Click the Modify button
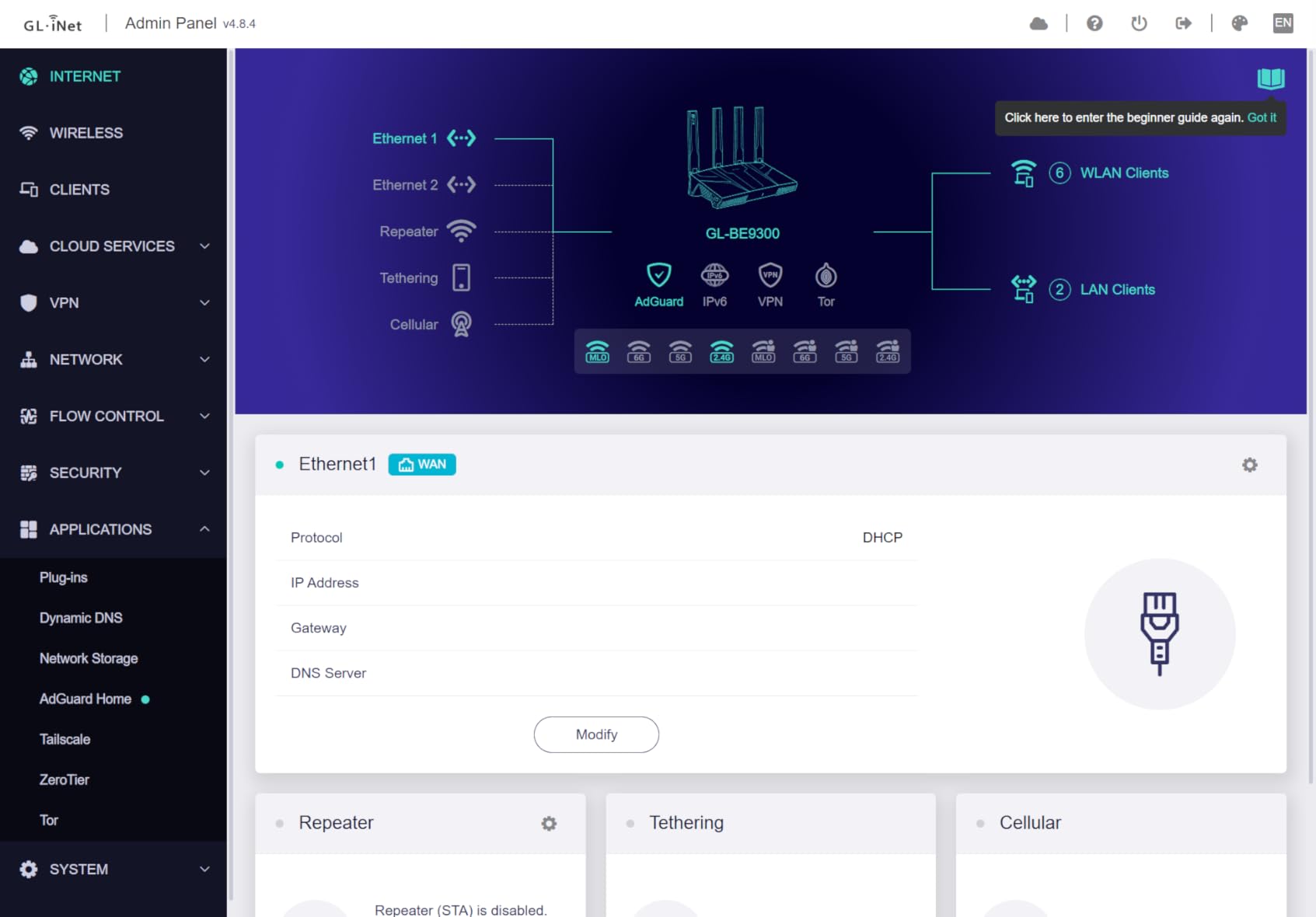 point(596,734)
